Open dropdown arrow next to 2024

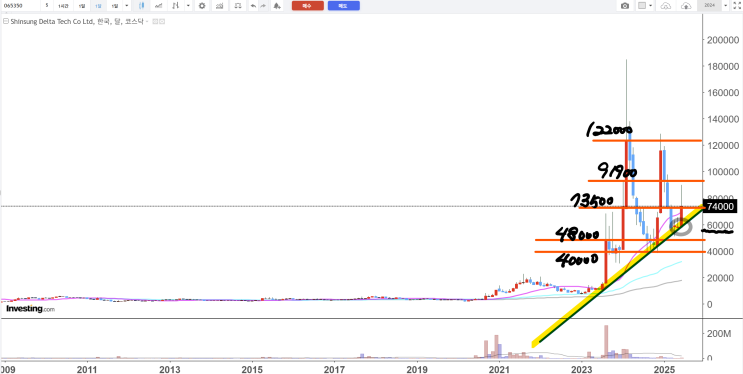coord(725,6)
